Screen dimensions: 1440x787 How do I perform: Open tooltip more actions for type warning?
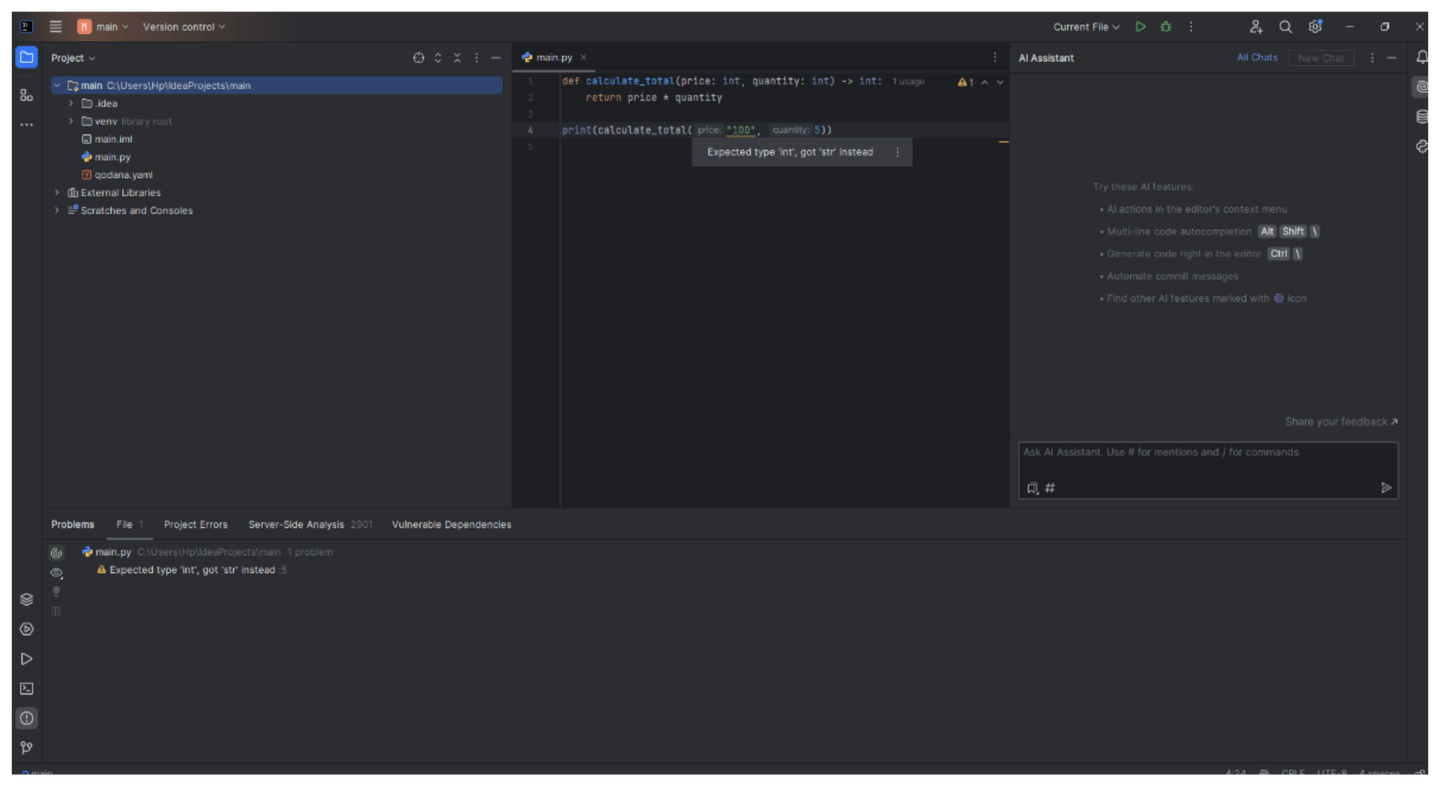897,153
